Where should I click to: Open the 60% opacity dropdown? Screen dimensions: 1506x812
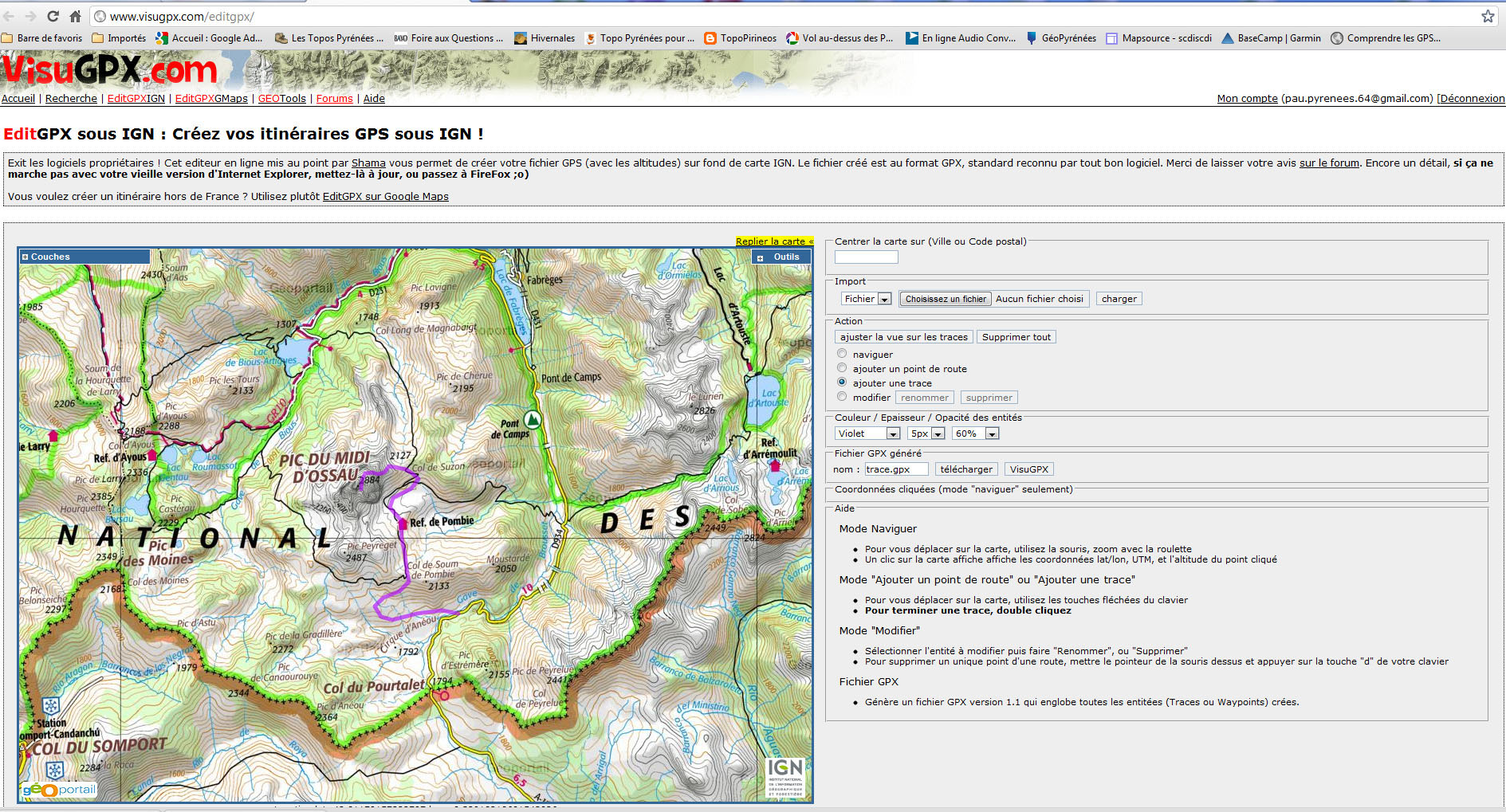976,433
